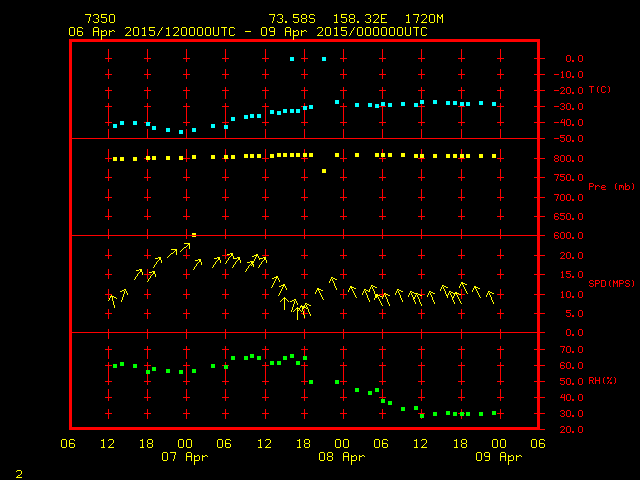The image size is (640, 480).
Task: Select the RH(%) humidity axis label
Action: tap(602, 380)
